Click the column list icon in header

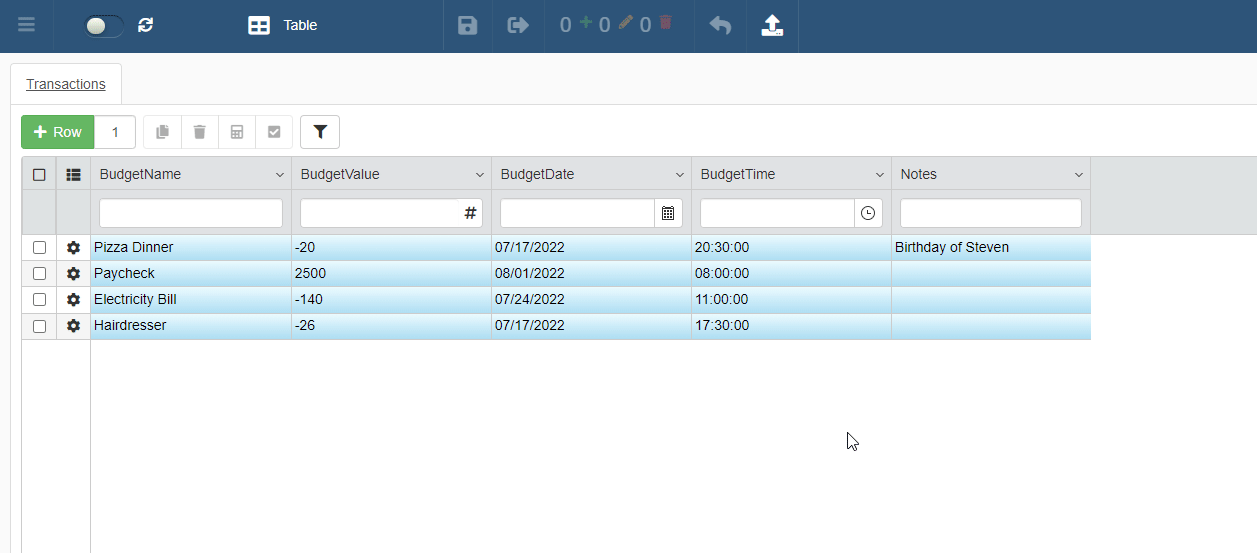73,174
